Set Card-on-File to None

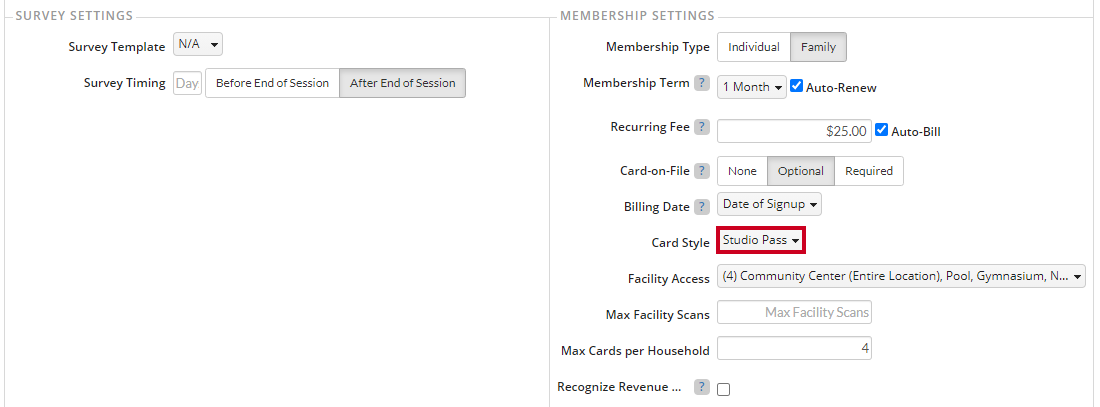point(742,171)
